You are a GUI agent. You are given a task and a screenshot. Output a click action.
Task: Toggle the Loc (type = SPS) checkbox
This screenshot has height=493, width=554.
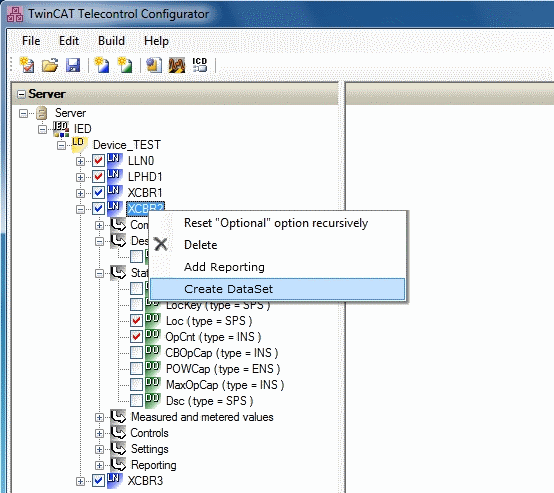coord(136,321)
